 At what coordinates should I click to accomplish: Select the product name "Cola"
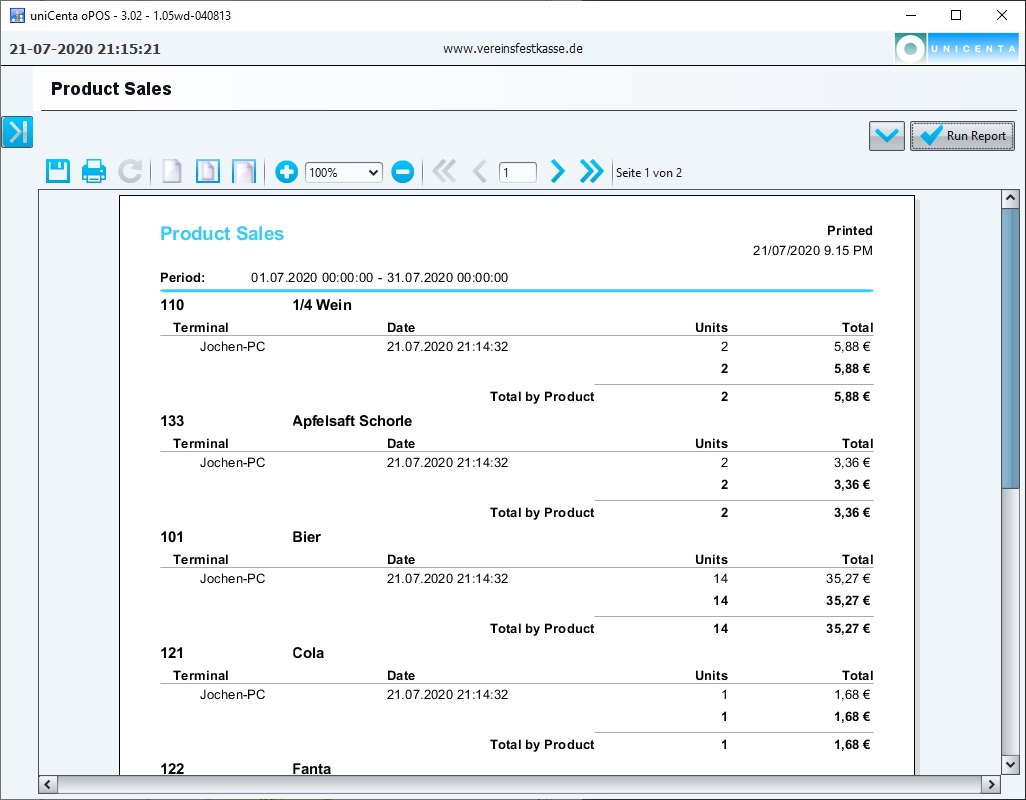(x=308, y=653)
